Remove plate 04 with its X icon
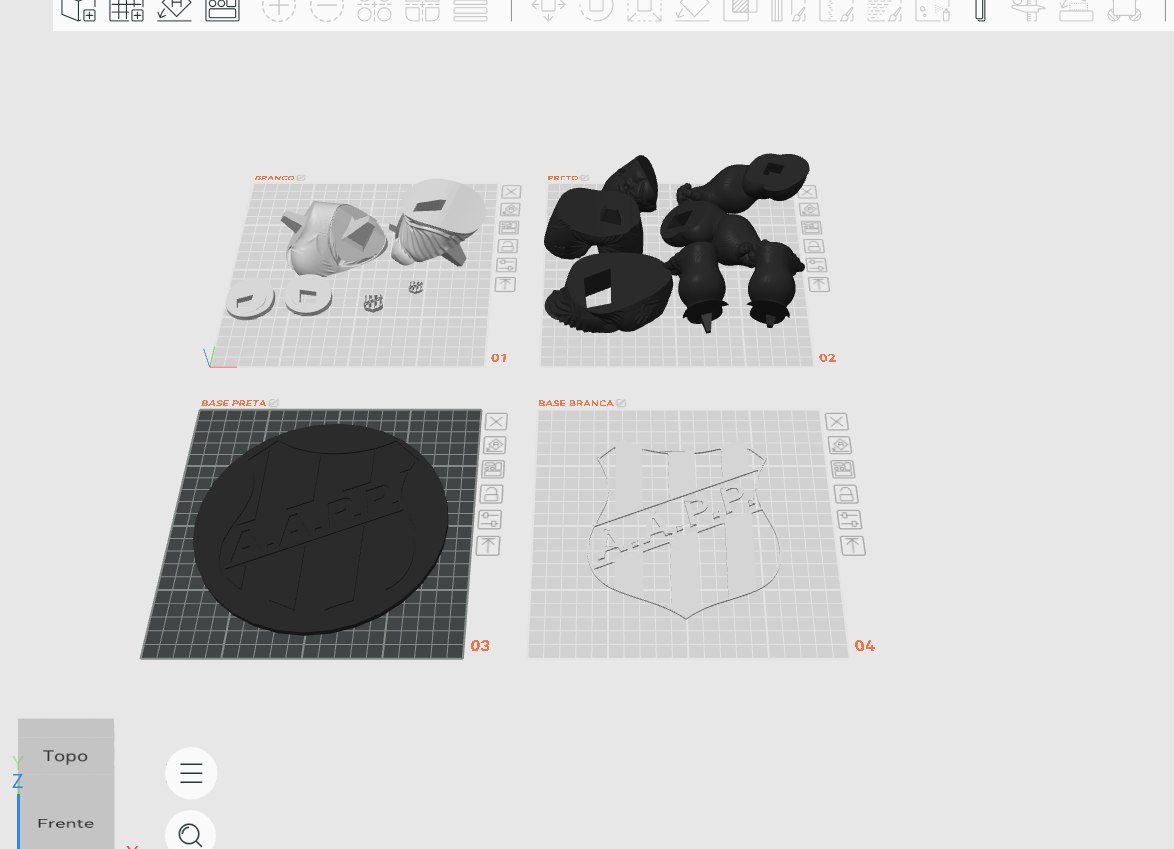The width and height of the screenshot is (1174, 849). (836, 422)
